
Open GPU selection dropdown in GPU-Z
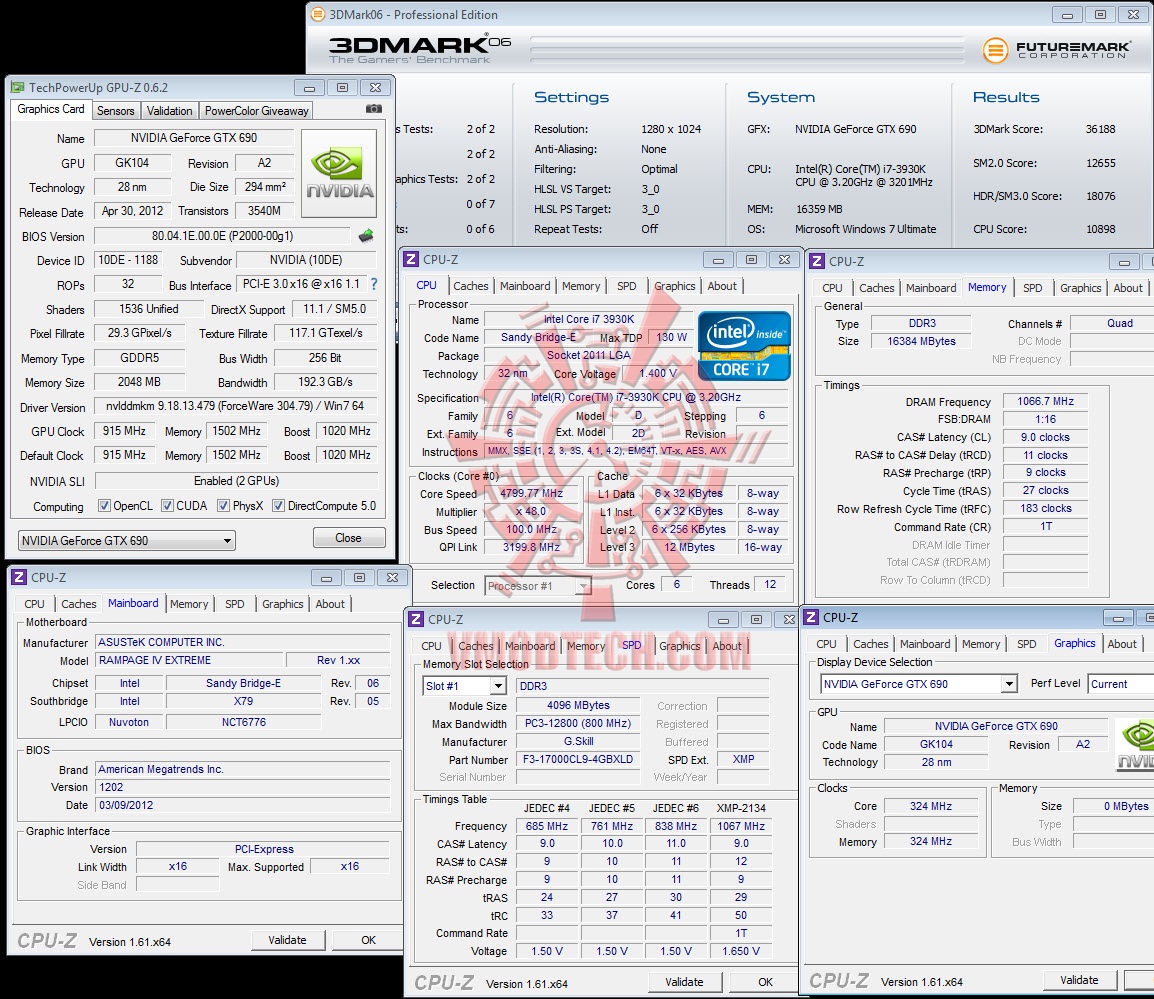[126, 540]
